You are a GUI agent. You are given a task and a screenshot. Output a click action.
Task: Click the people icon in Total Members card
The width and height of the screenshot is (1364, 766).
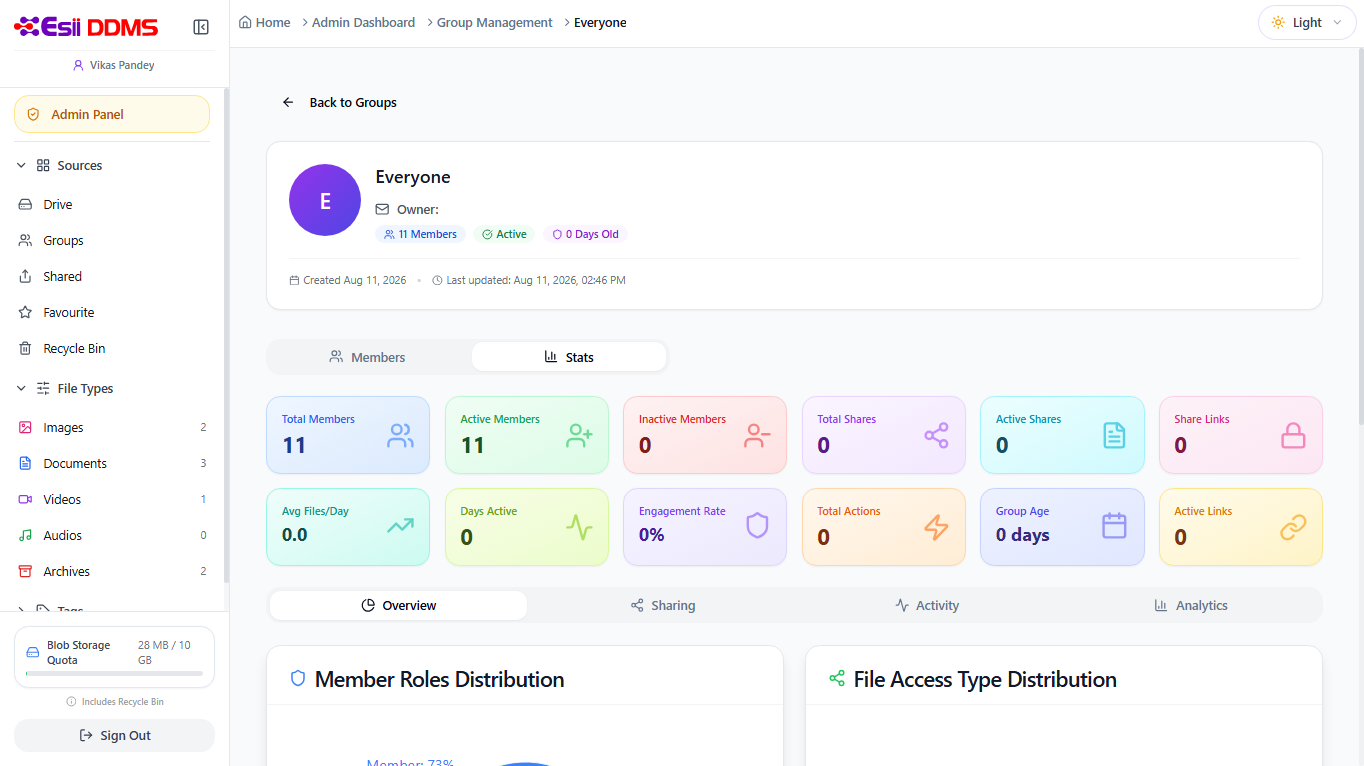[401, 435]
